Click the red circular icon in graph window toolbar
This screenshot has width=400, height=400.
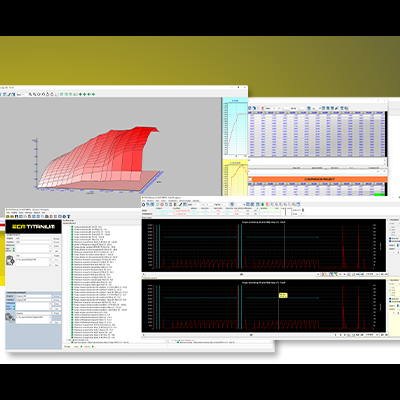point(162,204)
